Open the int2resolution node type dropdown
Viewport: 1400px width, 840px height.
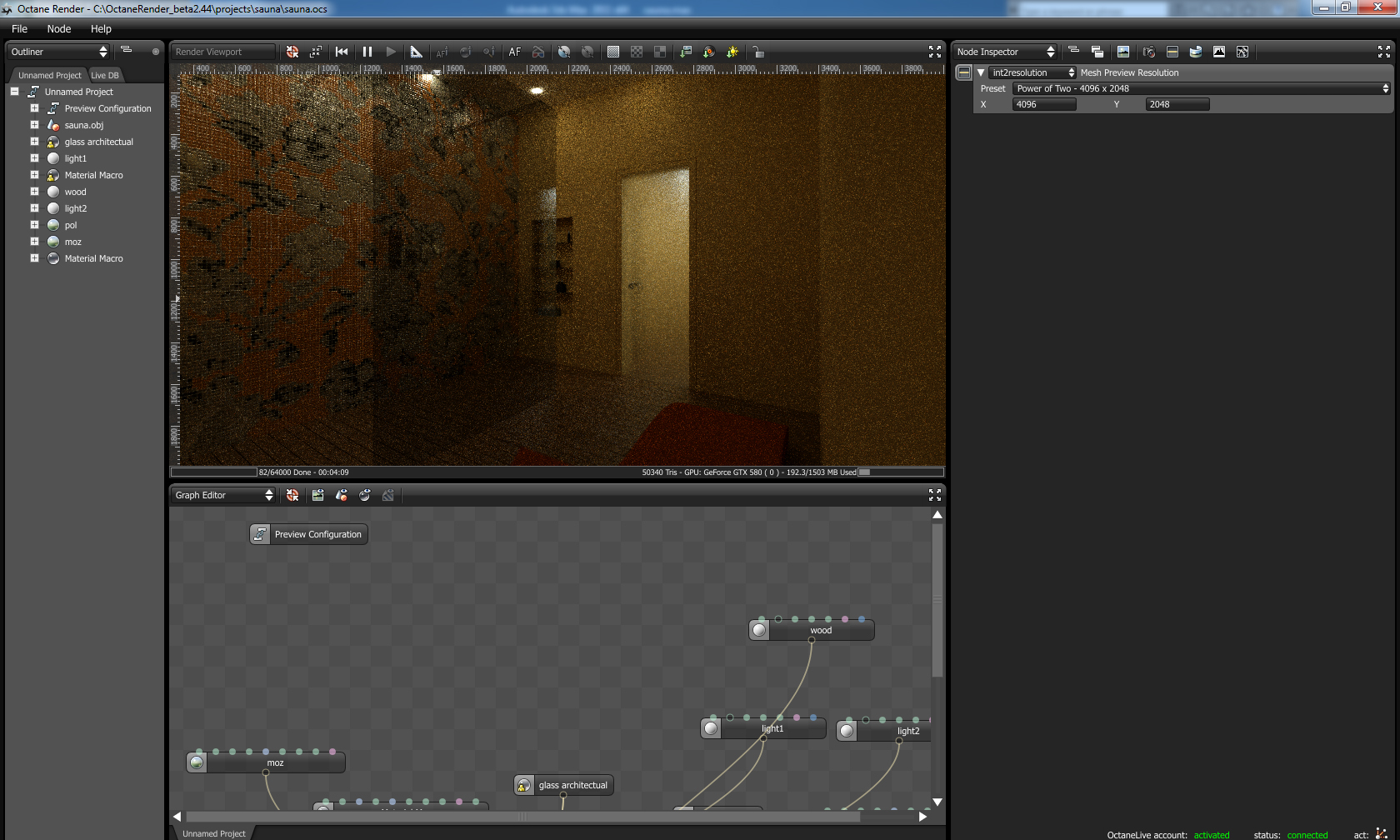[1032, 72]
